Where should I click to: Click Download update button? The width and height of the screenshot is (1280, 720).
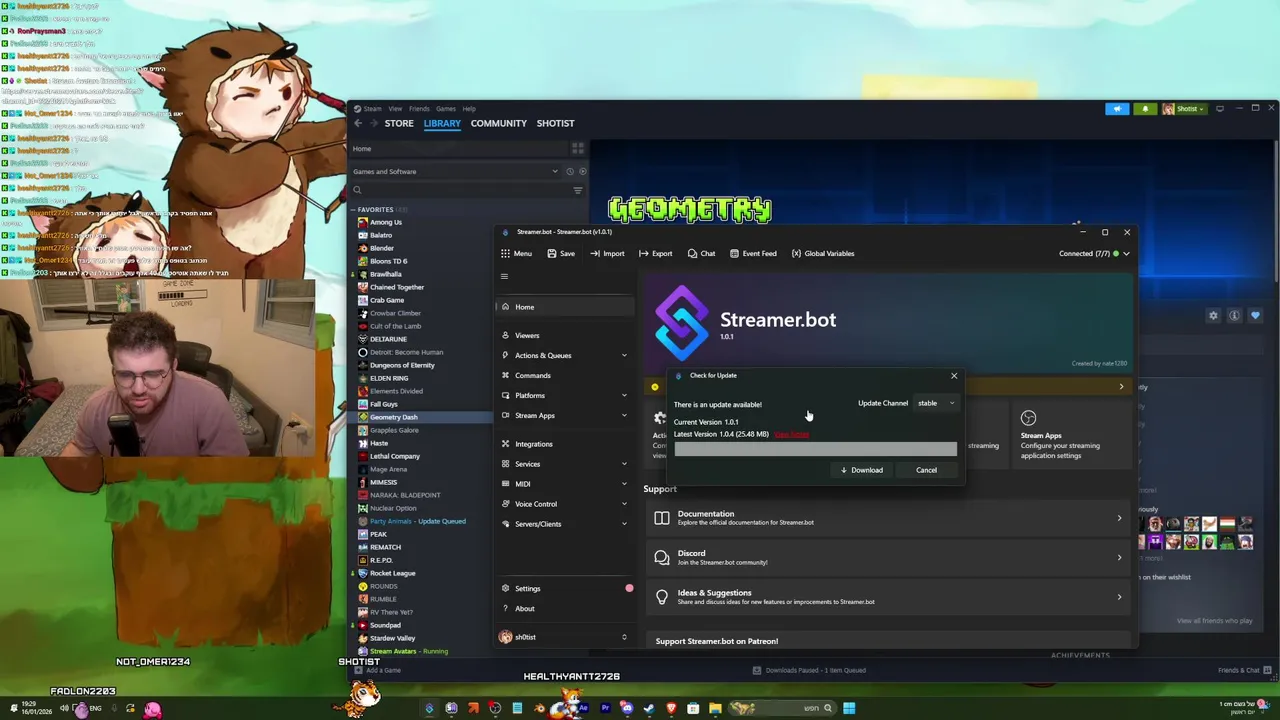(x=862, y=470)
